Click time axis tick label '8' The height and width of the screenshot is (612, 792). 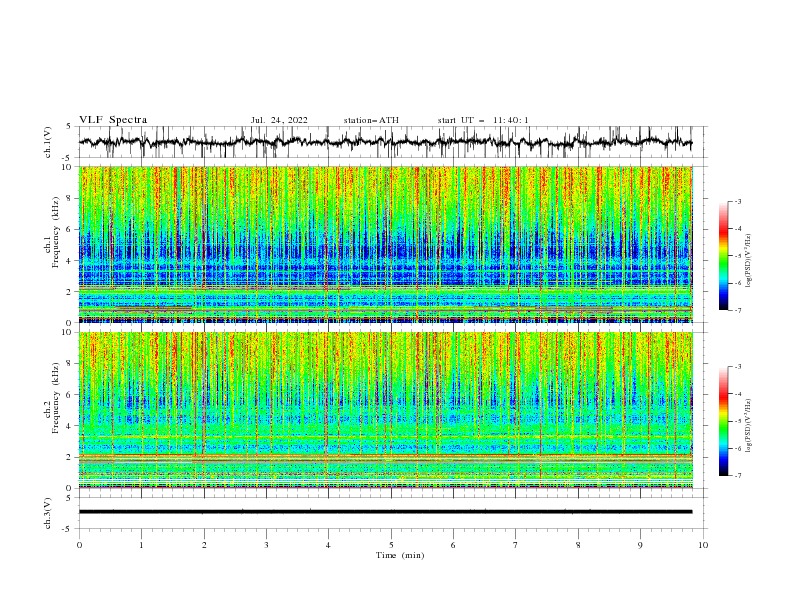(x=578, y=545)
